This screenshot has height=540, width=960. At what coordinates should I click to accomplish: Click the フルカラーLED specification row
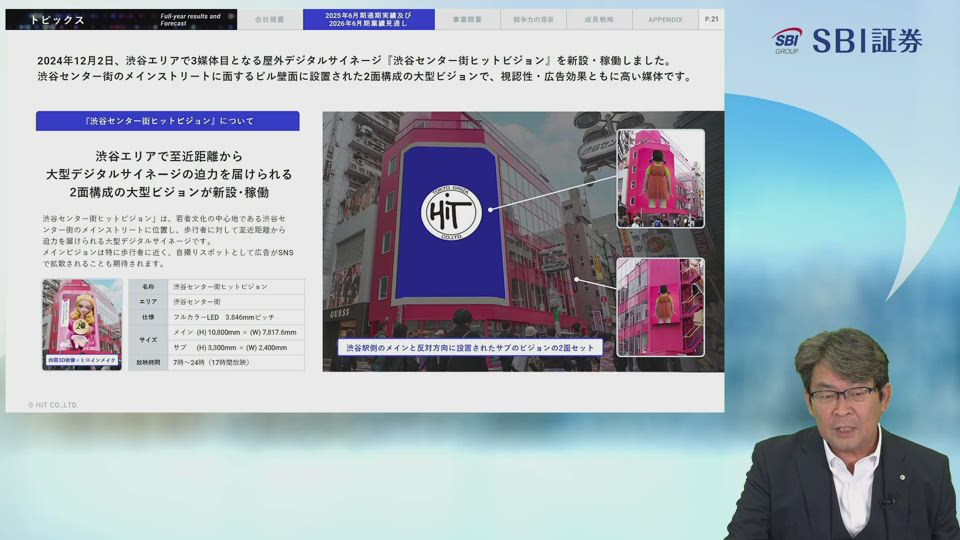point(216,316)
